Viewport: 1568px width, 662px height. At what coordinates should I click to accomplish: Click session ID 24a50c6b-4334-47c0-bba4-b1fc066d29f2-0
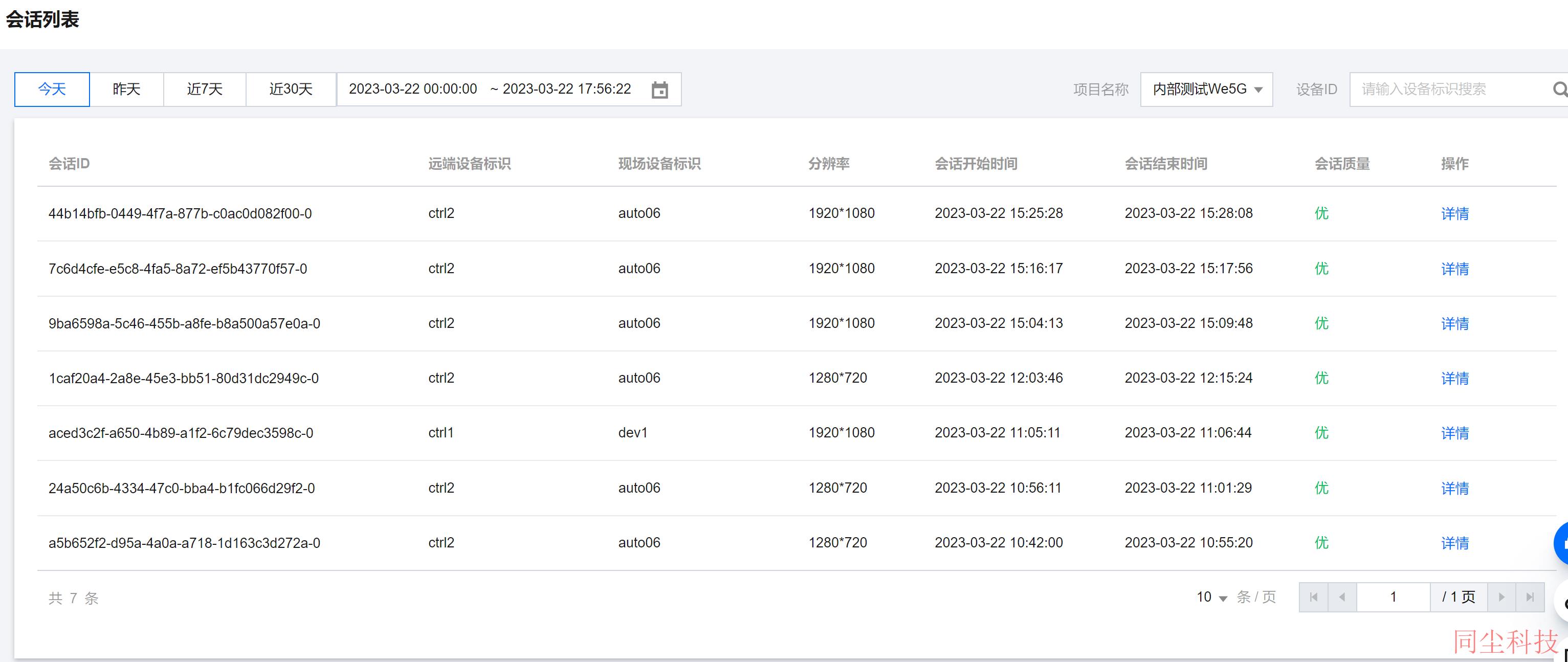182,489
